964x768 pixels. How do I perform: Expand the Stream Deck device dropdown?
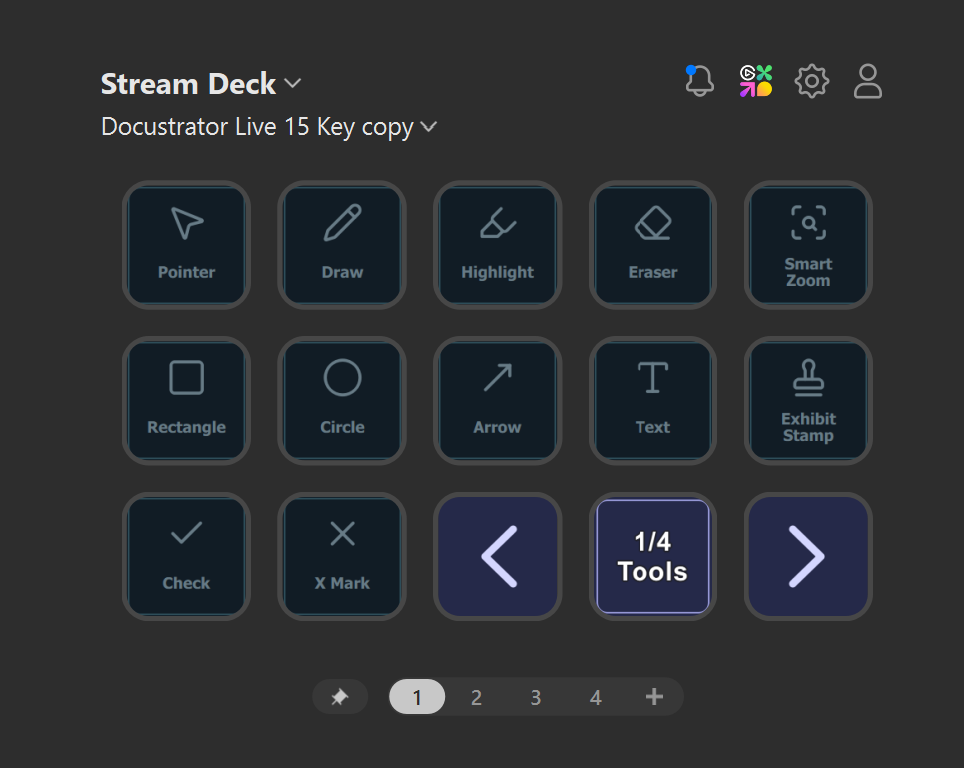tap(201, 84)
